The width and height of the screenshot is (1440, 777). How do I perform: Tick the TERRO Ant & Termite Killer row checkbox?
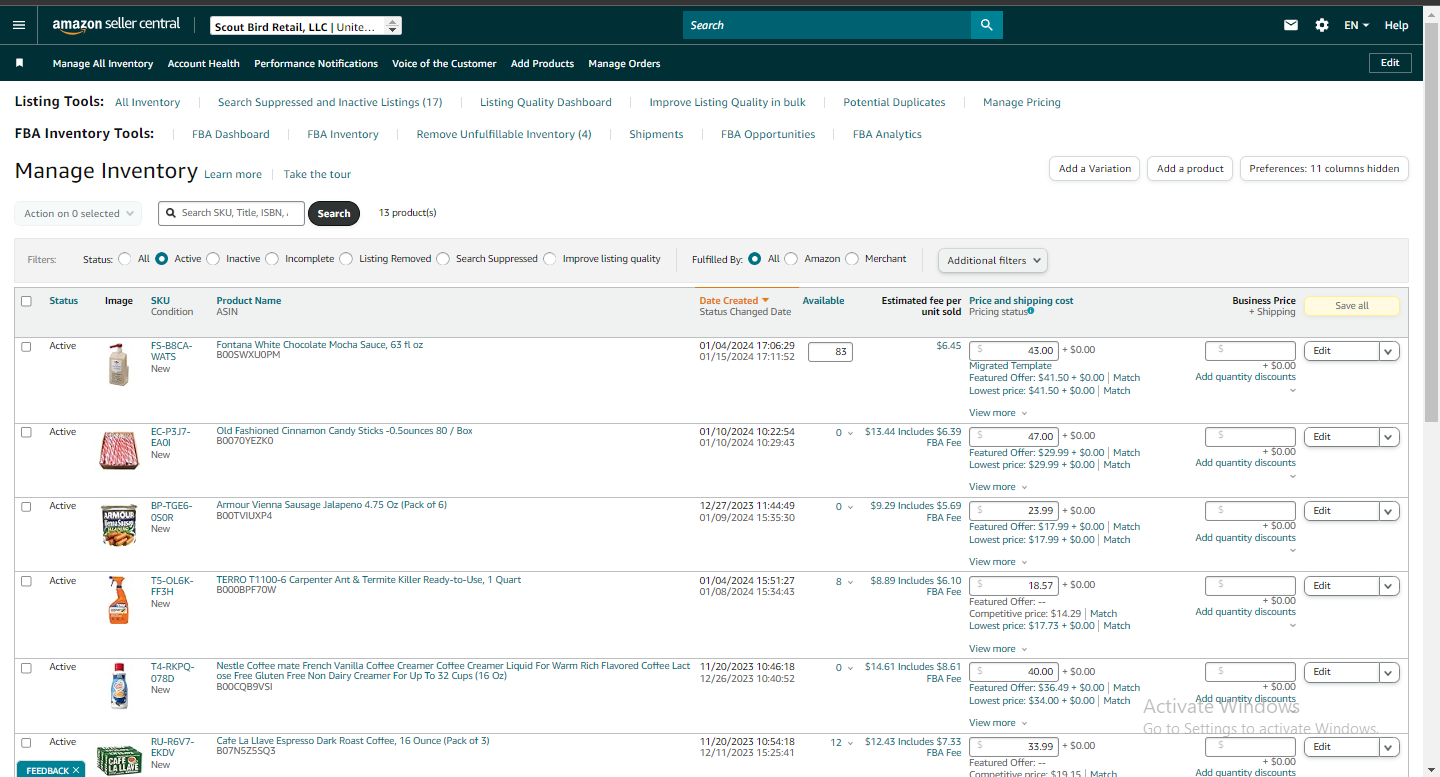[26, 581]
